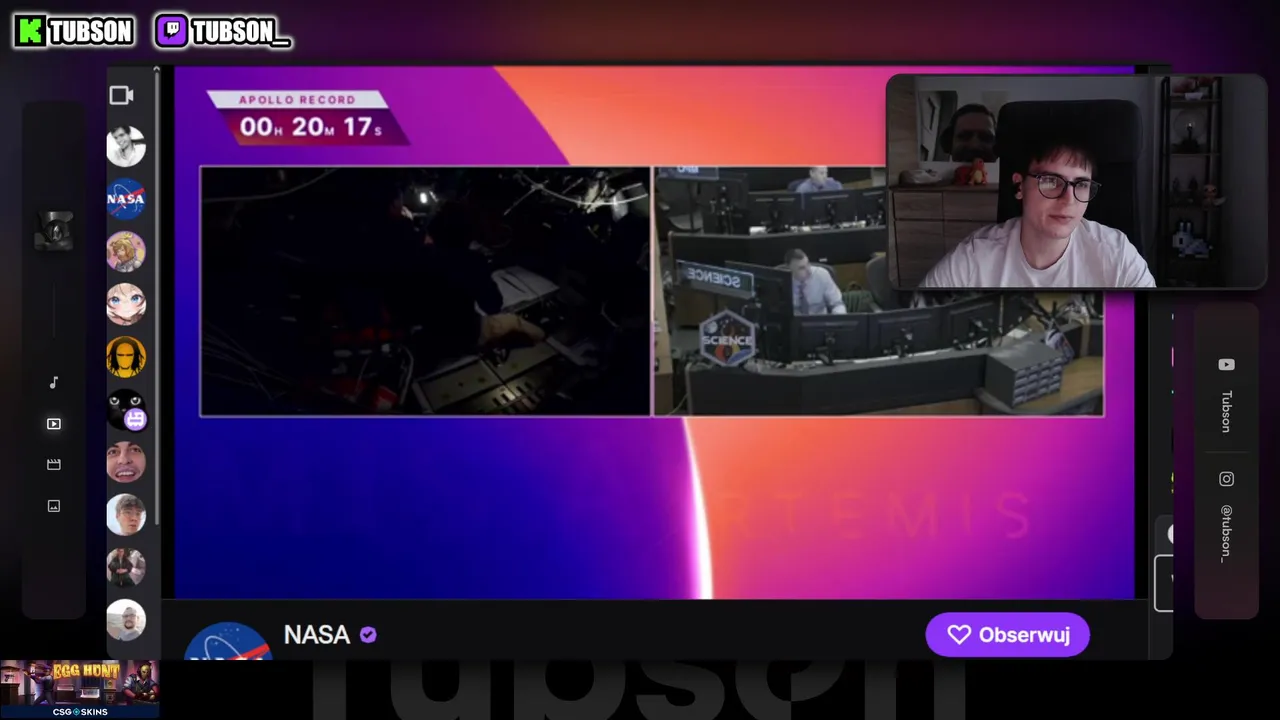Viewport: 1280px width, 720px height.
Task: Open the NASA channel avatar in the sidebar
Action: coord(126,199)
